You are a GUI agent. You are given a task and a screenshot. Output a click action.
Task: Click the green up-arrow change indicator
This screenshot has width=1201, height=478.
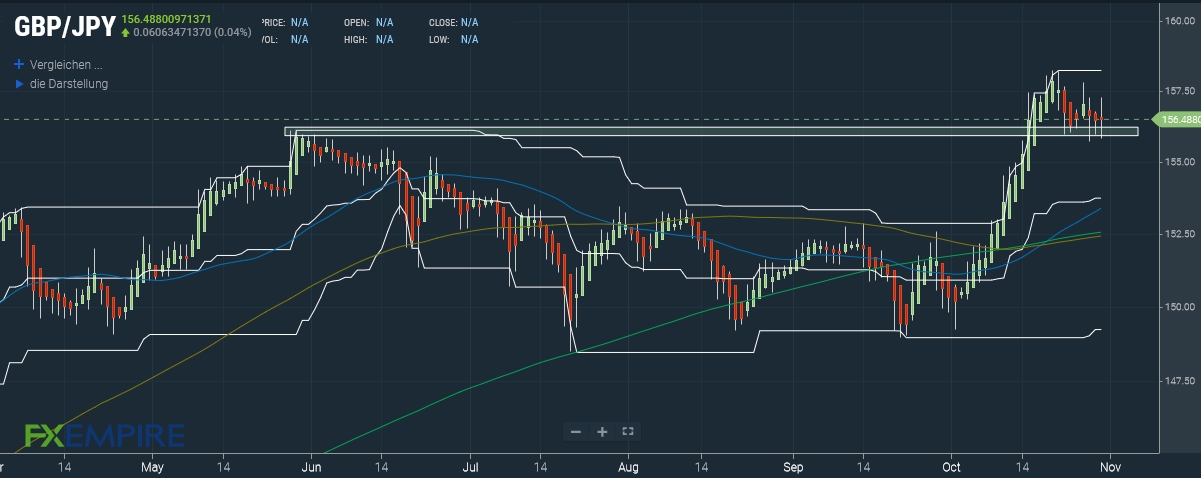point(125,33)
